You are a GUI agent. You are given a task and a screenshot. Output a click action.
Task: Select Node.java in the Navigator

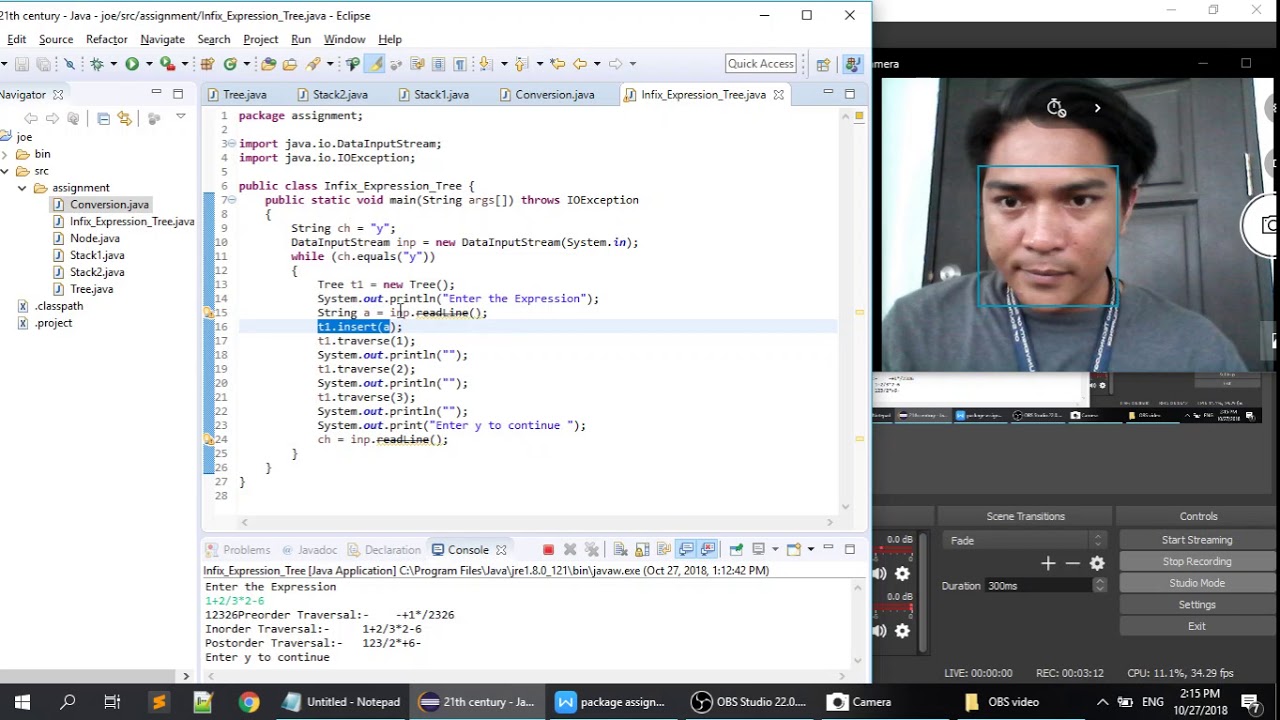[94, 238]
